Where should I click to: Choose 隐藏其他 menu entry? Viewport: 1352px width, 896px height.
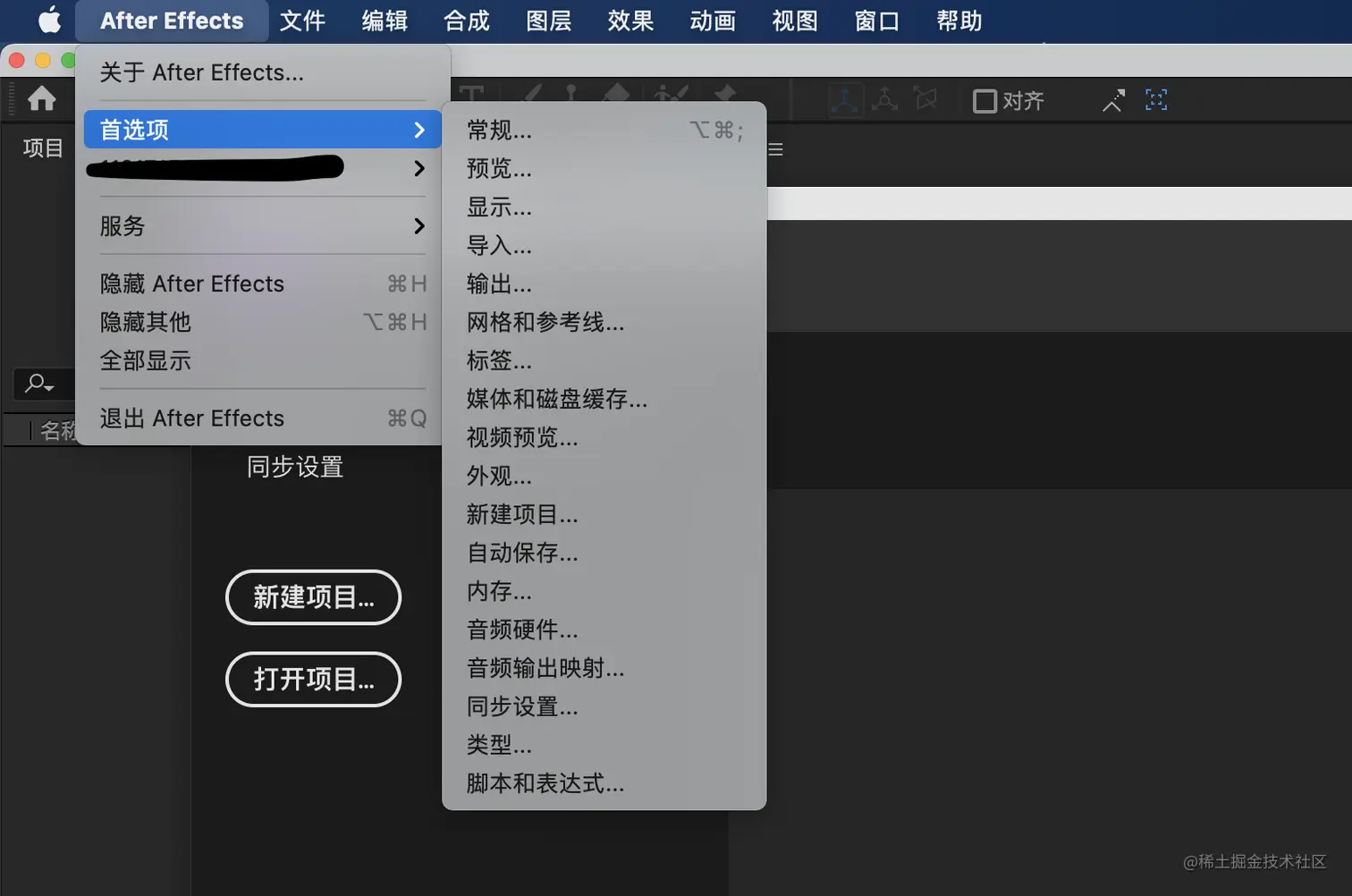pyautogui.click(x=263, y=322)
